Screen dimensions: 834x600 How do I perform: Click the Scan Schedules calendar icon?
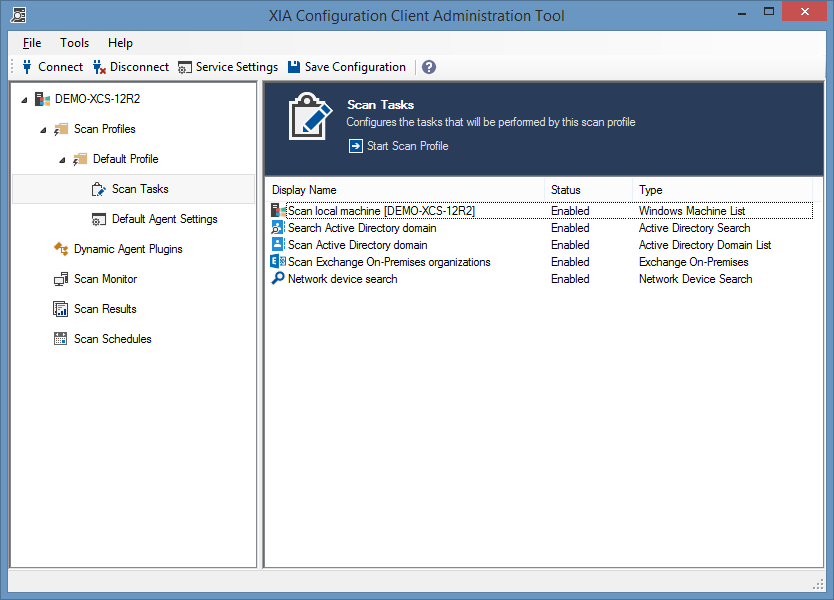click(61, 339)
